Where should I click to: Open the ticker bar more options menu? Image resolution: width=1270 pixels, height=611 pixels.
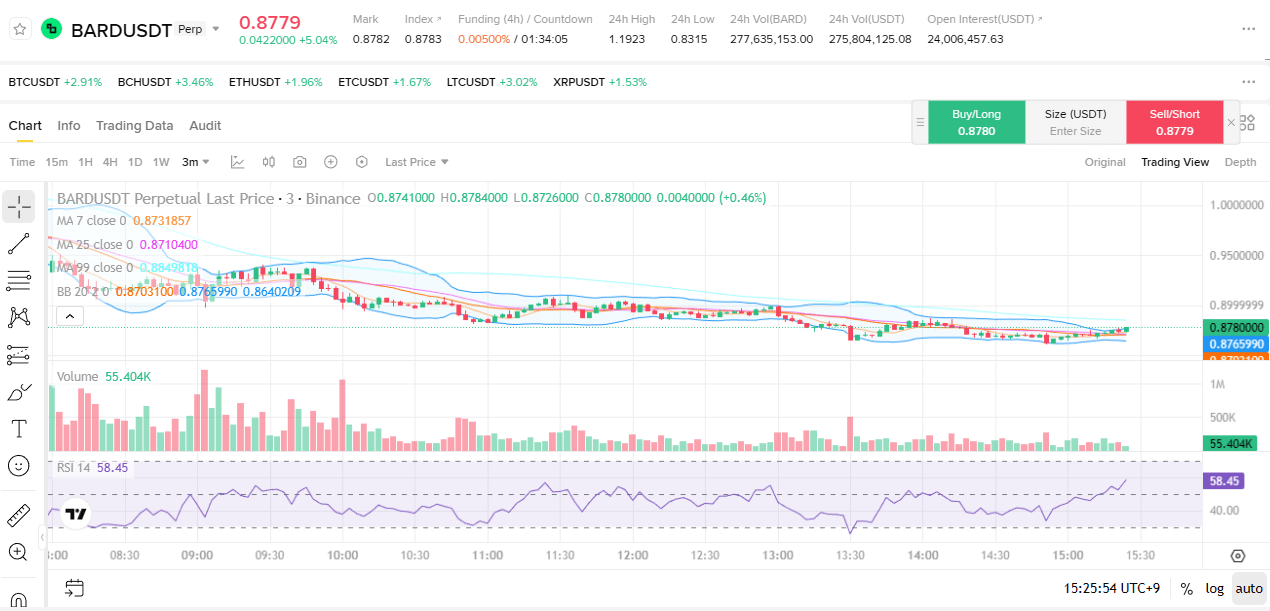click(1248, 82)
